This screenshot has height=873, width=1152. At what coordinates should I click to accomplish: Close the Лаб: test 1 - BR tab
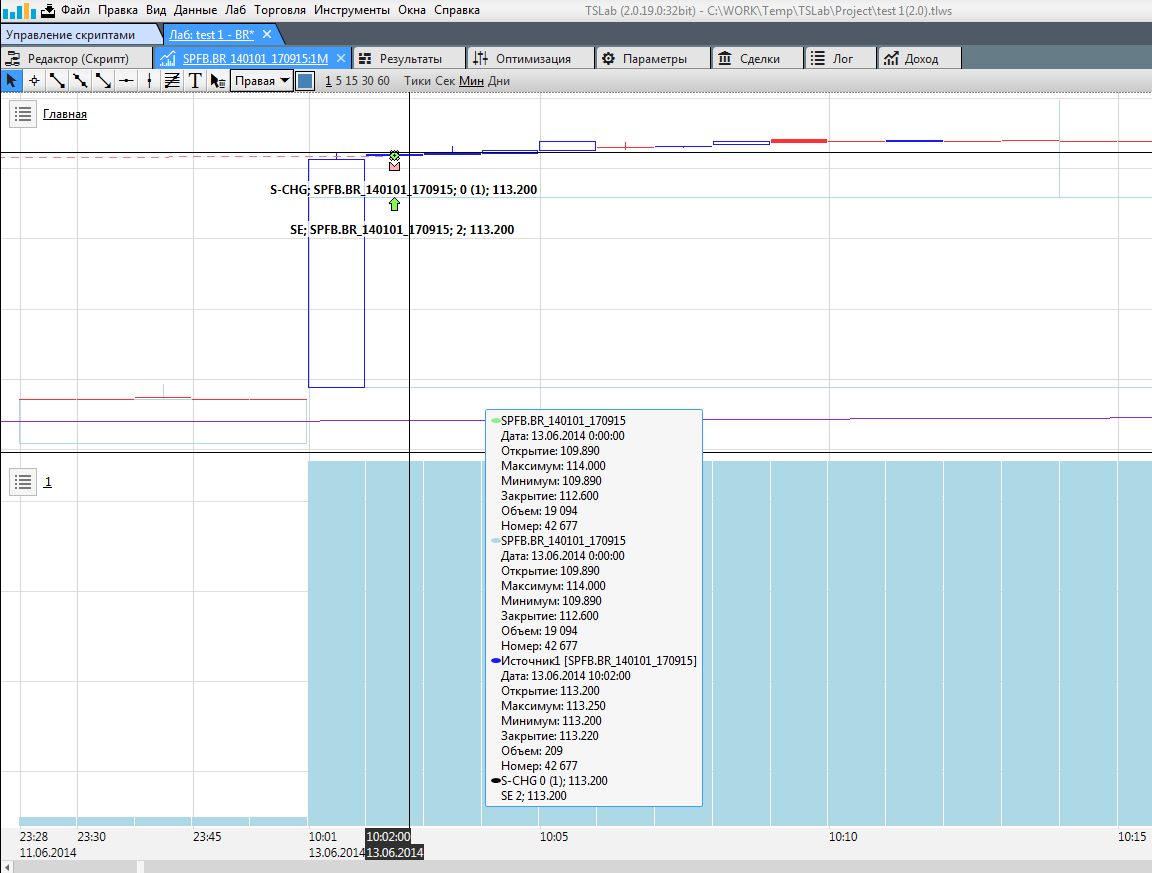coord(267,34)
